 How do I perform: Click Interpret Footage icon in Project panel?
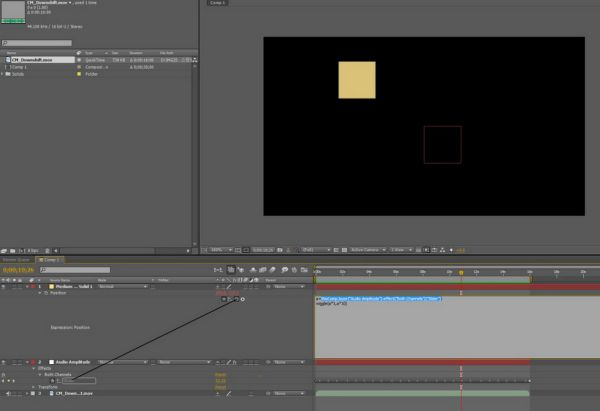(4, 251)
